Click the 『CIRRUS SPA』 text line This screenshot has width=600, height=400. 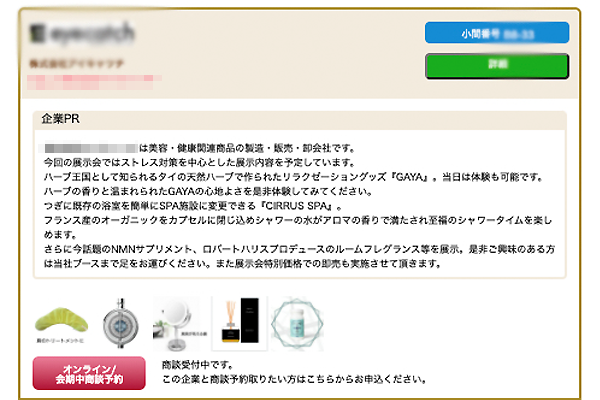point(193,206)
